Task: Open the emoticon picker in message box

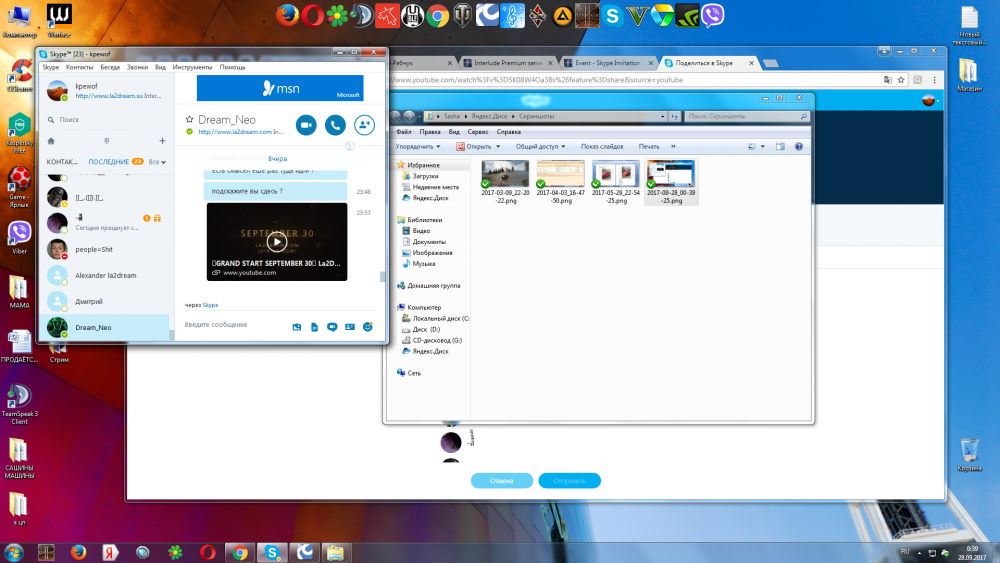Action: (x=368, y=326)
